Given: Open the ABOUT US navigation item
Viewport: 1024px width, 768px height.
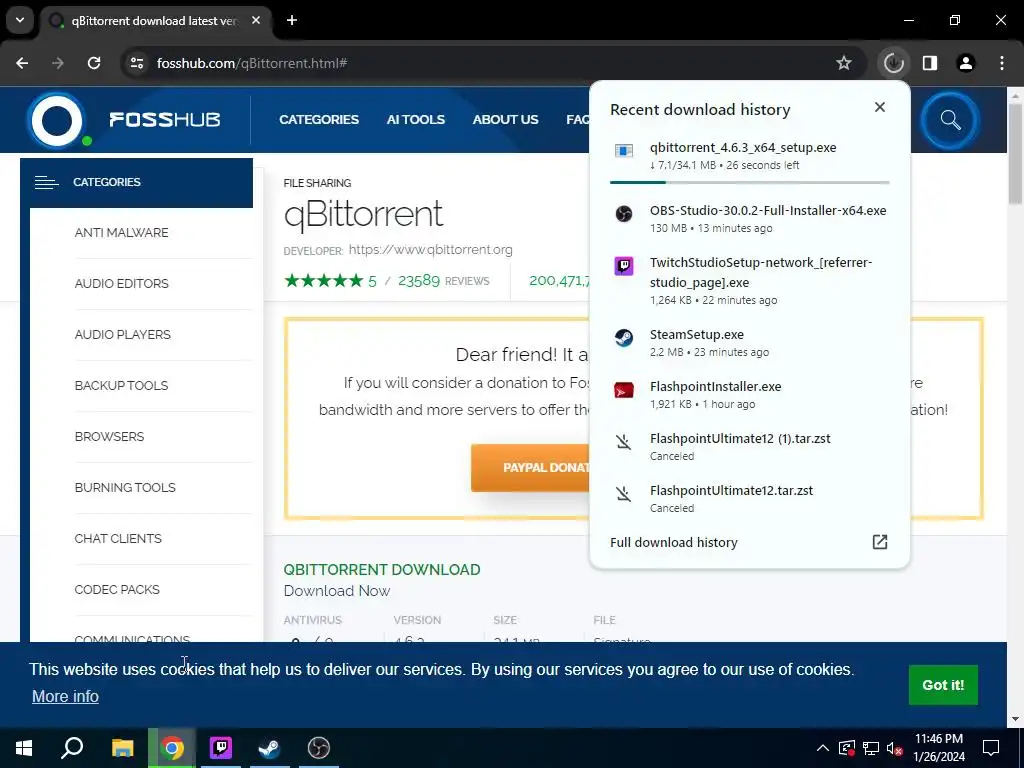Looking at the screenshot, I should [x=505, y=120].
